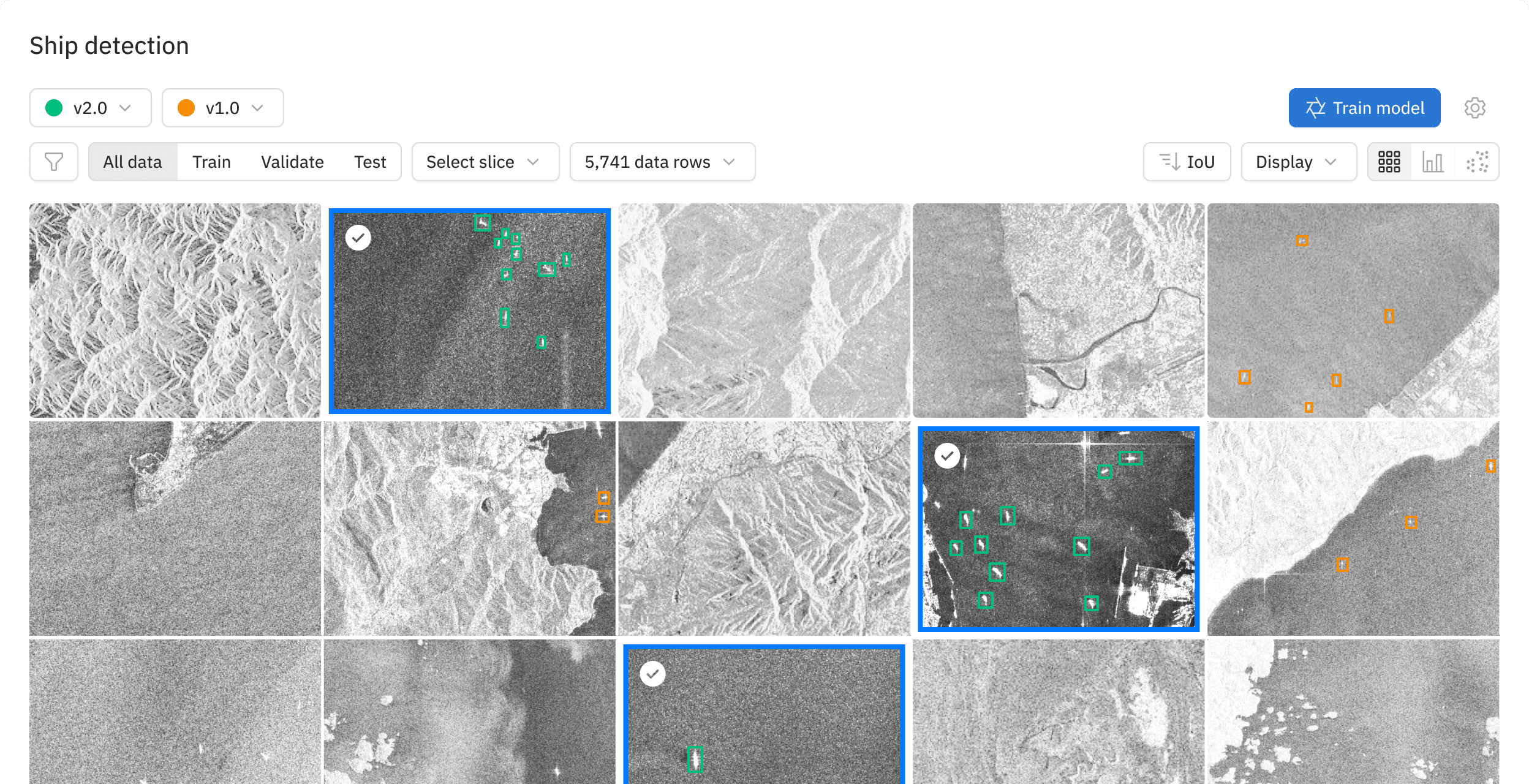Switch to bar chart metrics view

(1432, 162)
